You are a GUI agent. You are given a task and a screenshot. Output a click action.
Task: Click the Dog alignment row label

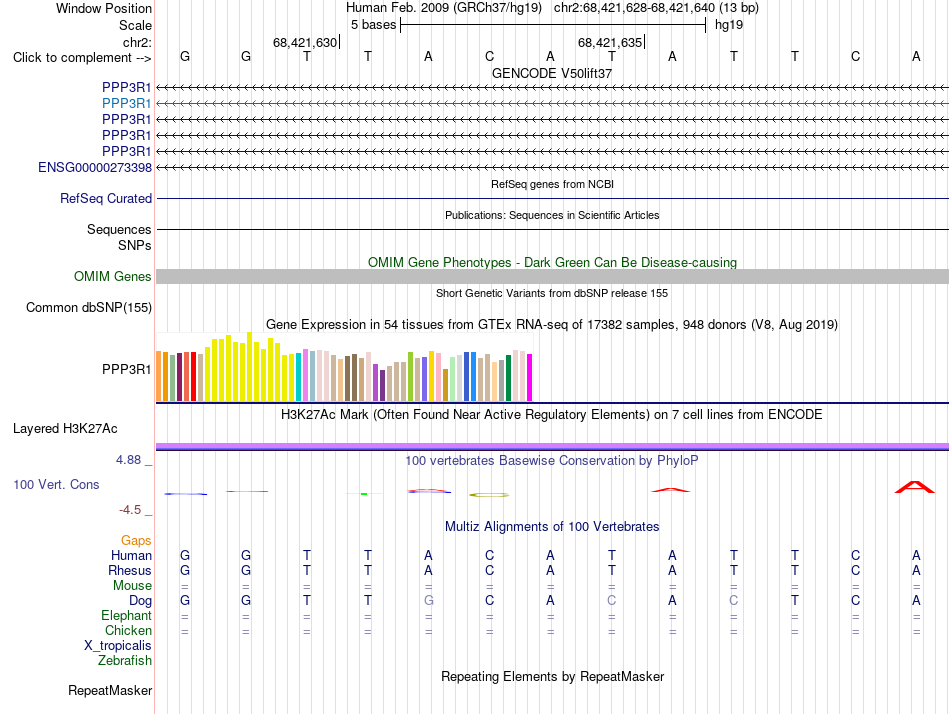point(140,601)
